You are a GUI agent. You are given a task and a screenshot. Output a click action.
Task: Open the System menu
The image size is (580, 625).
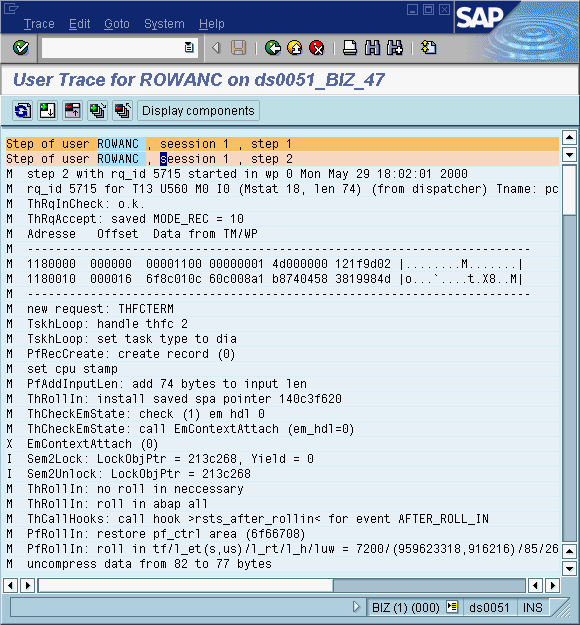coord(164,24)
